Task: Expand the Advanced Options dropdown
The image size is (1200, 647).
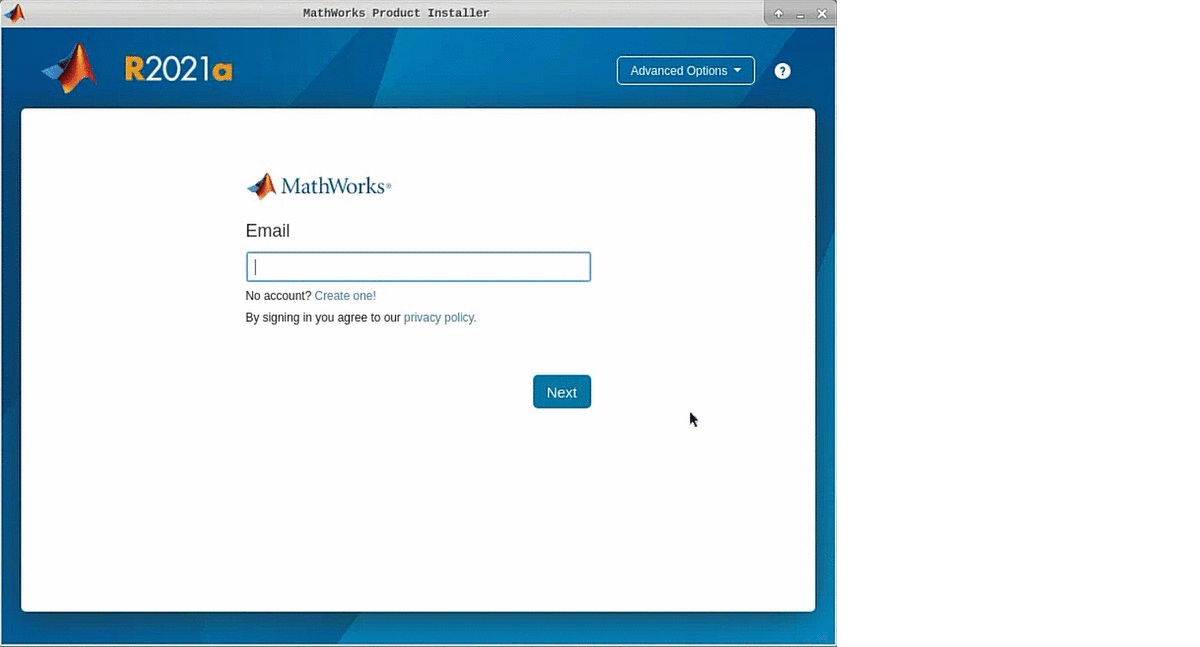Action: (686, 71)
